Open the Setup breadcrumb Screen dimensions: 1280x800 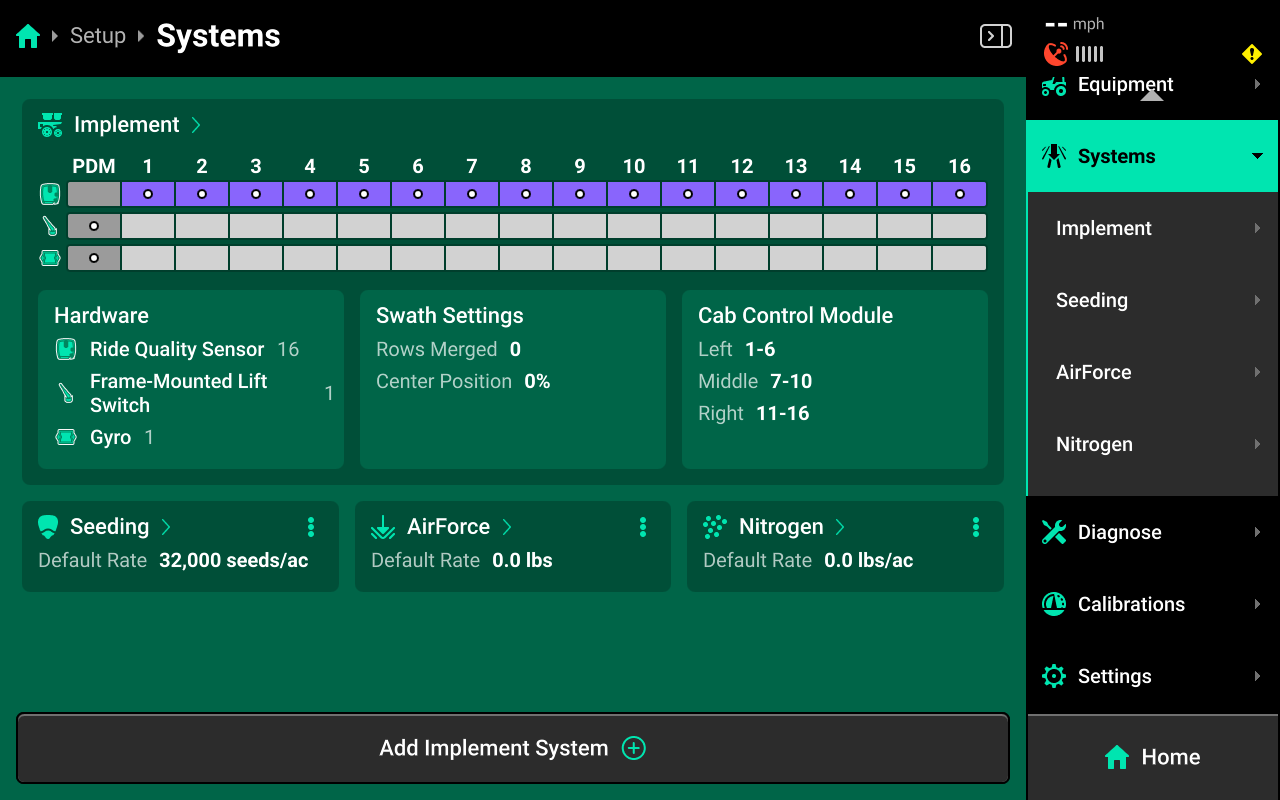97,35
